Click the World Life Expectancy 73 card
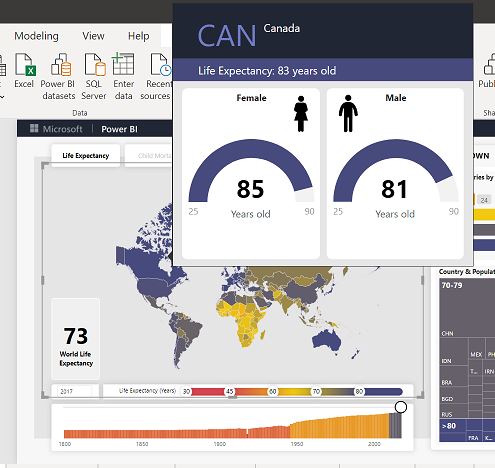This screenshot has width=495, height=468. coord(76,339)
